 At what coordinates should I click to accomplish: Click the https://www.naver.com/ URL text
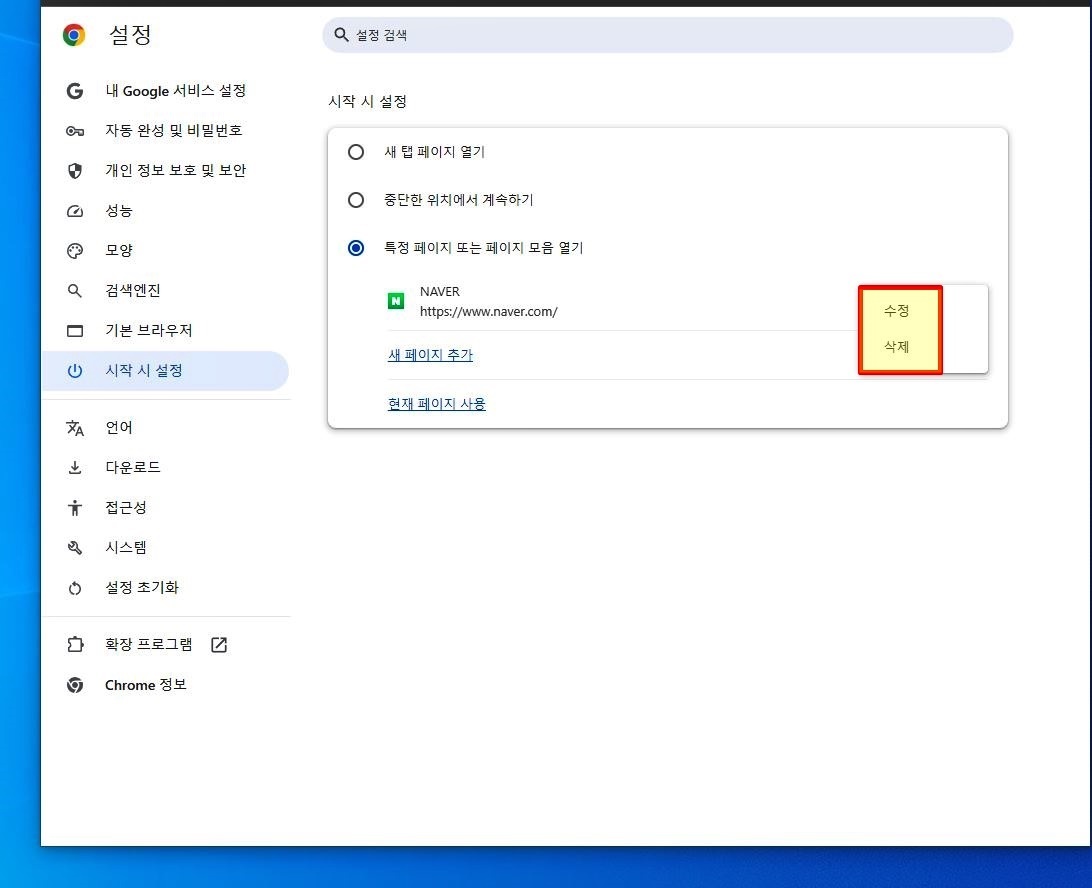click(x=488, y=312)
